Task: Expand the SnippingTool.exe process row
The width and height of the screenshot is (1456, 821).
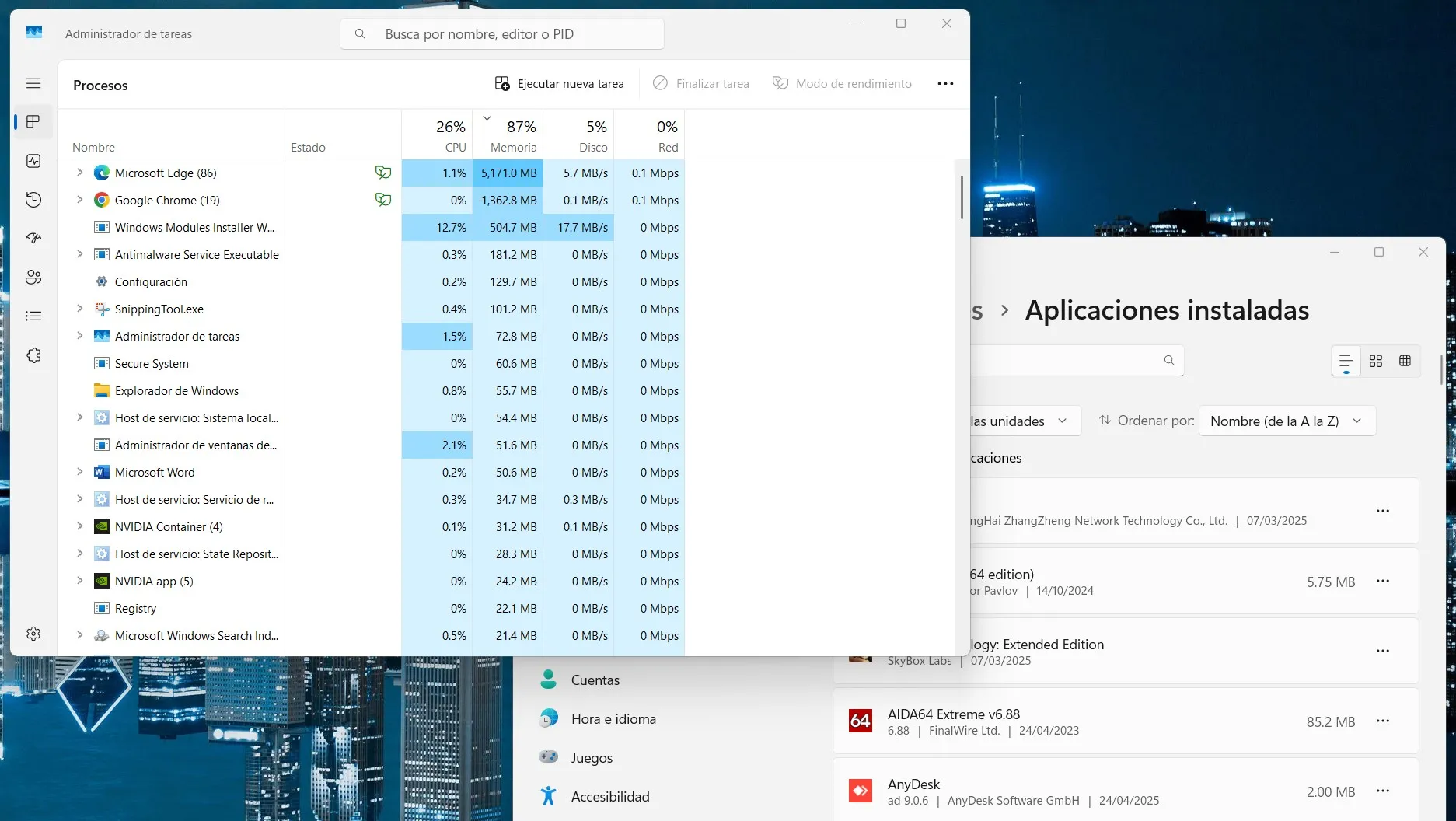Action: coord(79,309)
